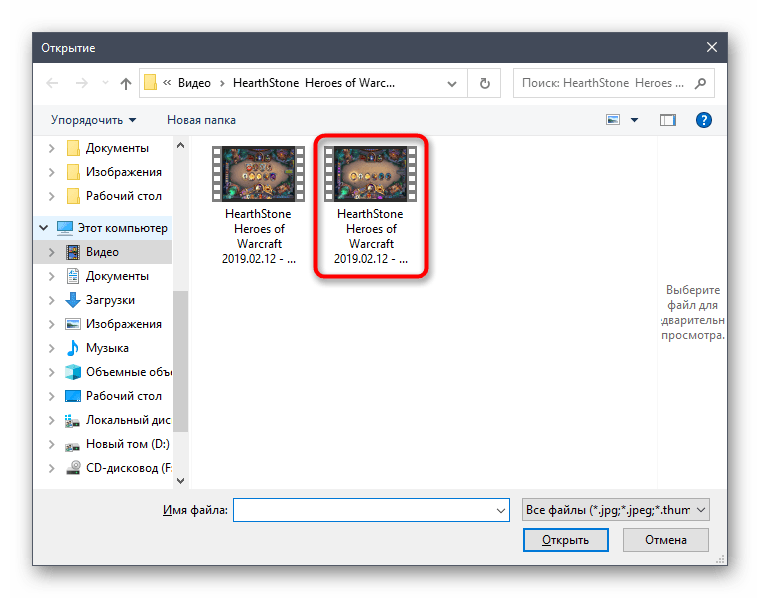Expand the address bar history dropdown

click(x=452, y=83)
